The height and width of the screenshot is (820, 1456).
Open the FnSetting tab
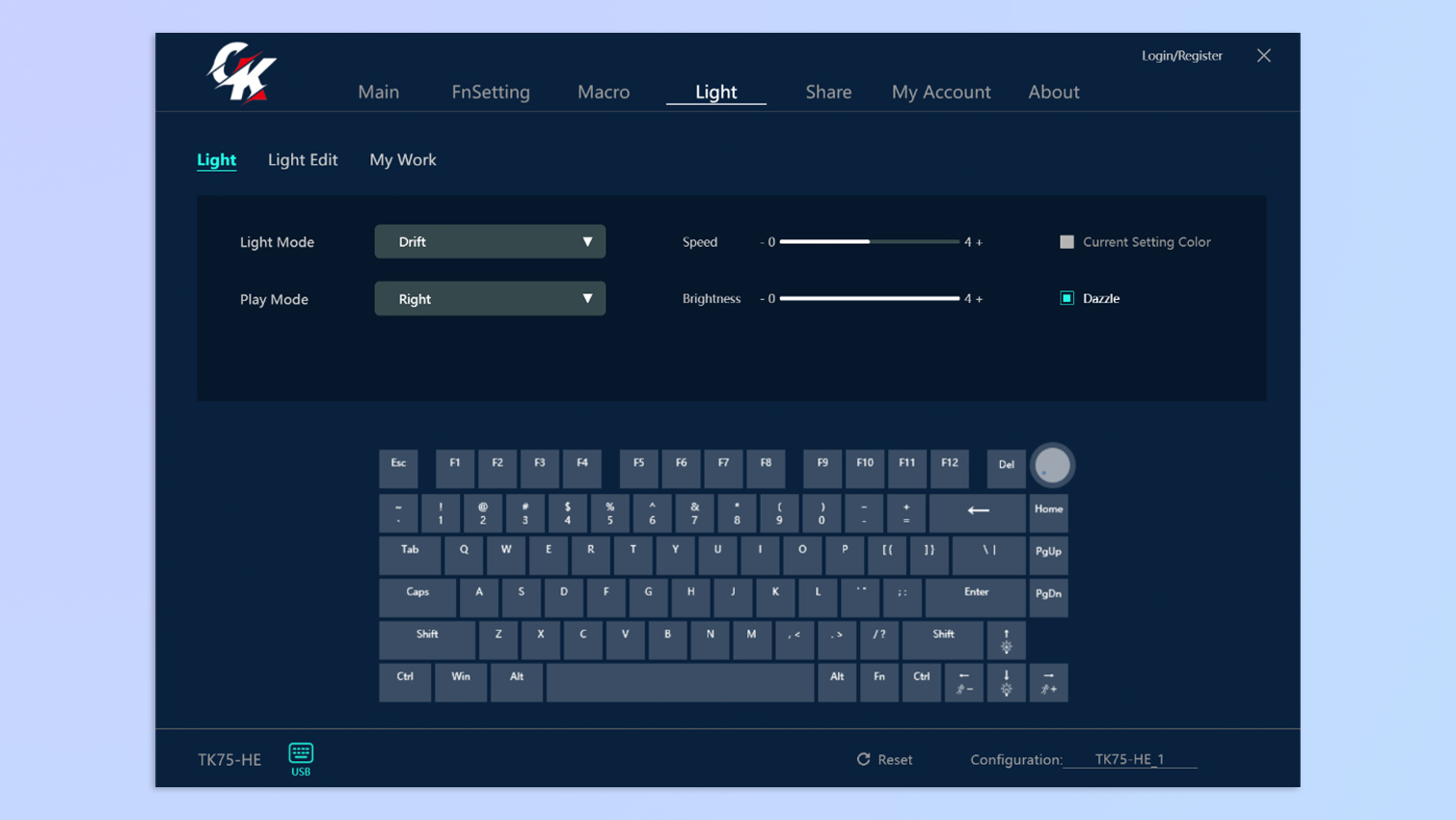click(x=491, y=92)
